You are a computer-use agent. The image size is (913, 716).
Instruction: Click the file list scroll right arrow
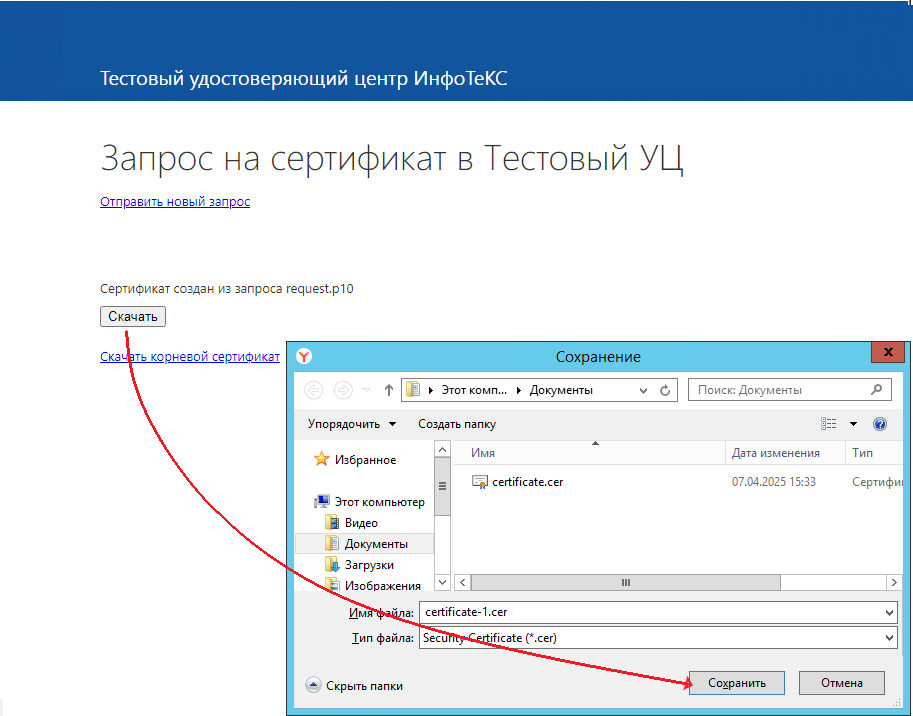point(894,582)
